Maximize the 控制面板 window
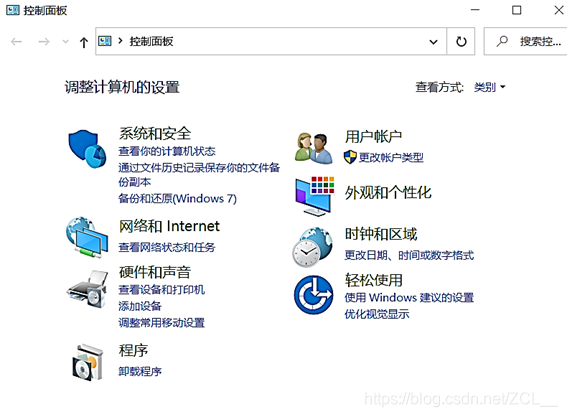Image resolution: width=567 pixels, height=417 pixels. 517,10
